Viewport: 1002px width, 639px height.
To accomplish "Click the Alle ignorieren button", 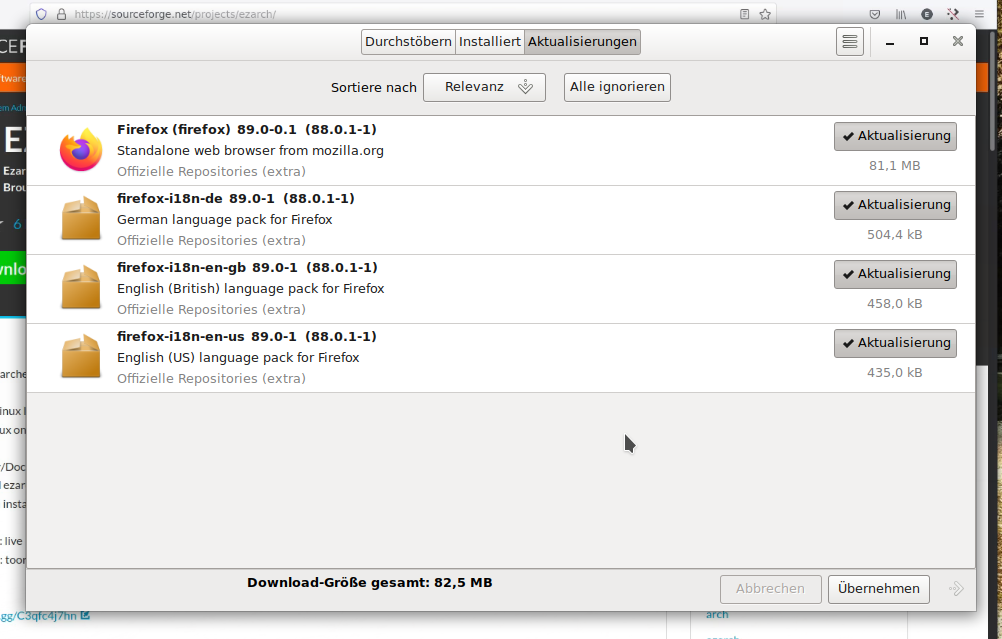I will (617, 87).
